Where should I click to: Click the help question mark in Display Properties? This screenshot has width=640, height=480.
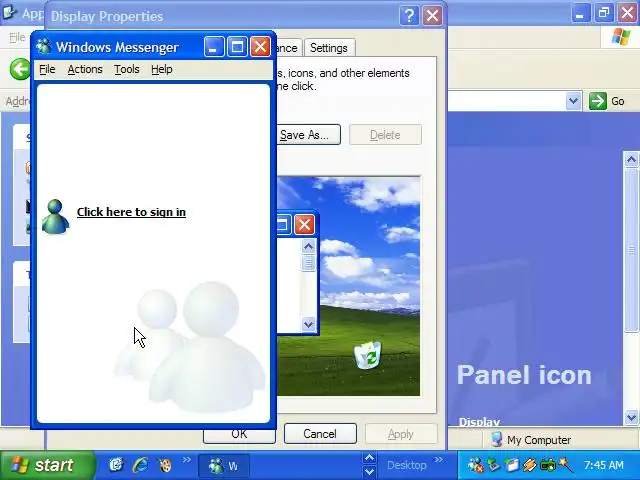[409, 16]
